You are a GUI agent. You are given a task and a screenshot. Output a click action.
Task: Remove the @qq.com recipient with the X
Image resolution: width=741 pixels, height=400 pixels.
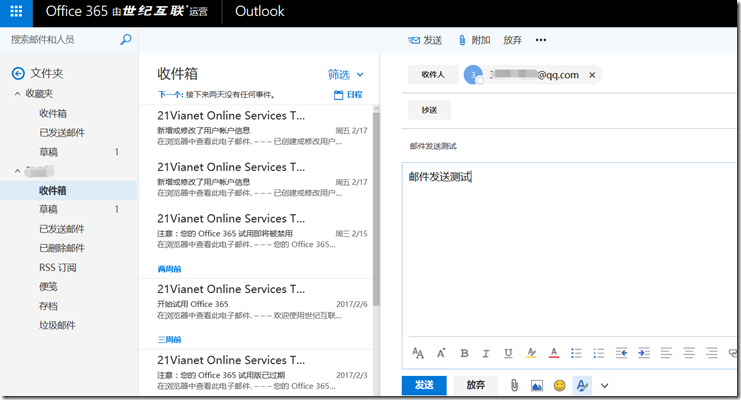(592, 75)
